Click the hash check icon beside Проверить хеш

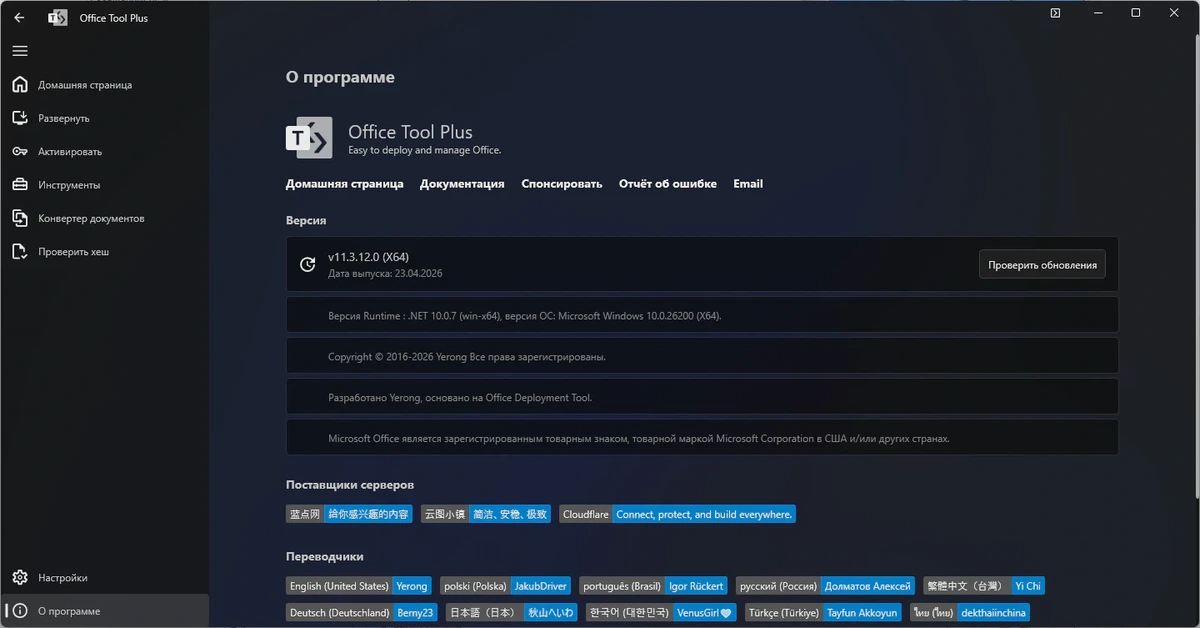(20, 252)
